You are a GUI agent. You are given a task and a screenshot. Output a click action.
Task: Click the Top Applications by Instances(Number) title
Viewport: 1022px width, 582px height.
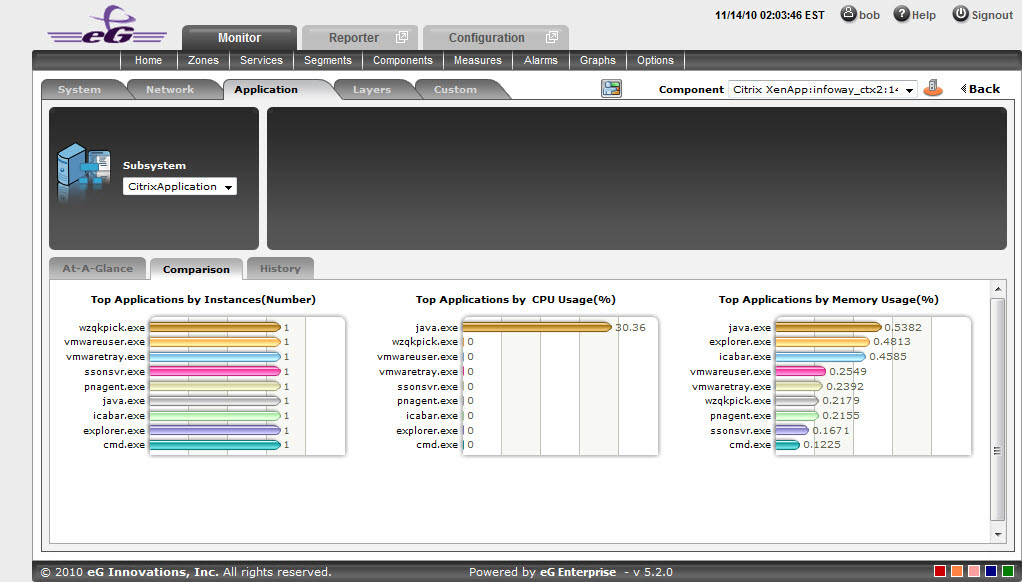click(203, 300)
